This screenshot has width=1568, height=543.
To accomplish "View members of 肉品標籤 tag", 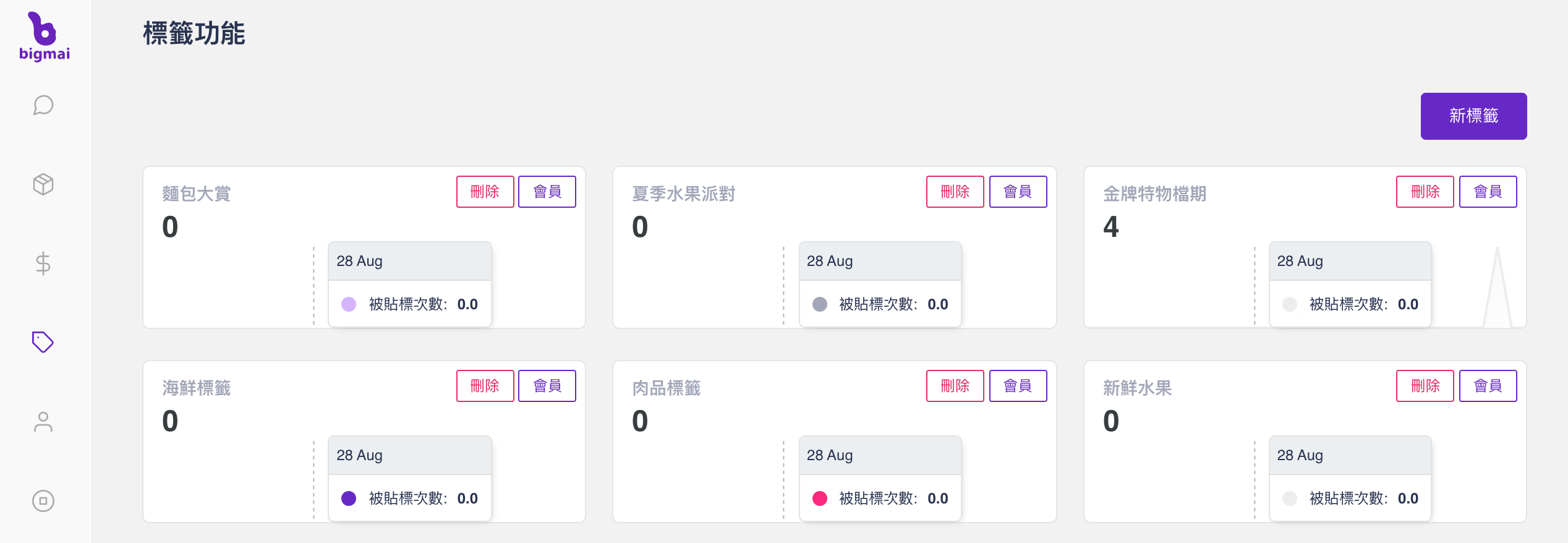I will click(x=1018, y=386).
